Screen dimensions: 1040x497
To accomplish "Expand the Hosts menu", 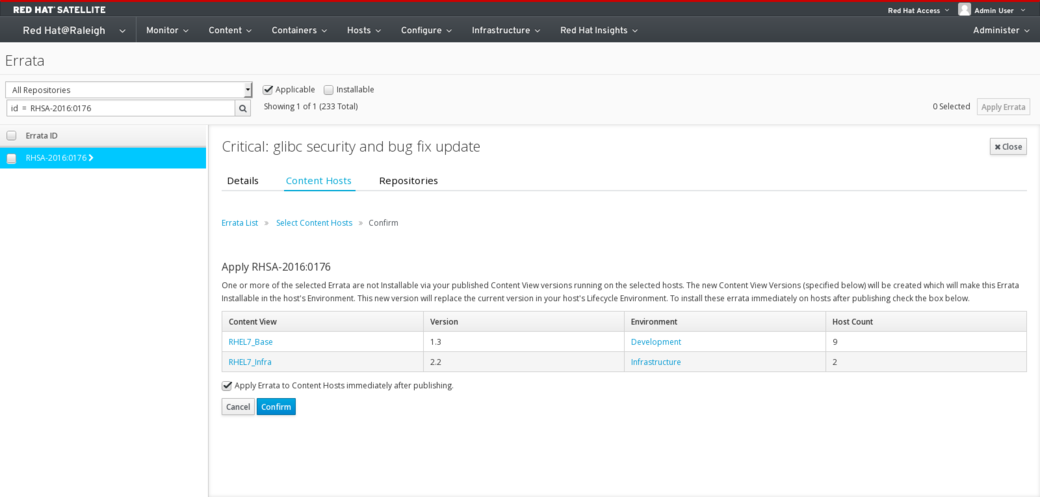I will point(363,31).
